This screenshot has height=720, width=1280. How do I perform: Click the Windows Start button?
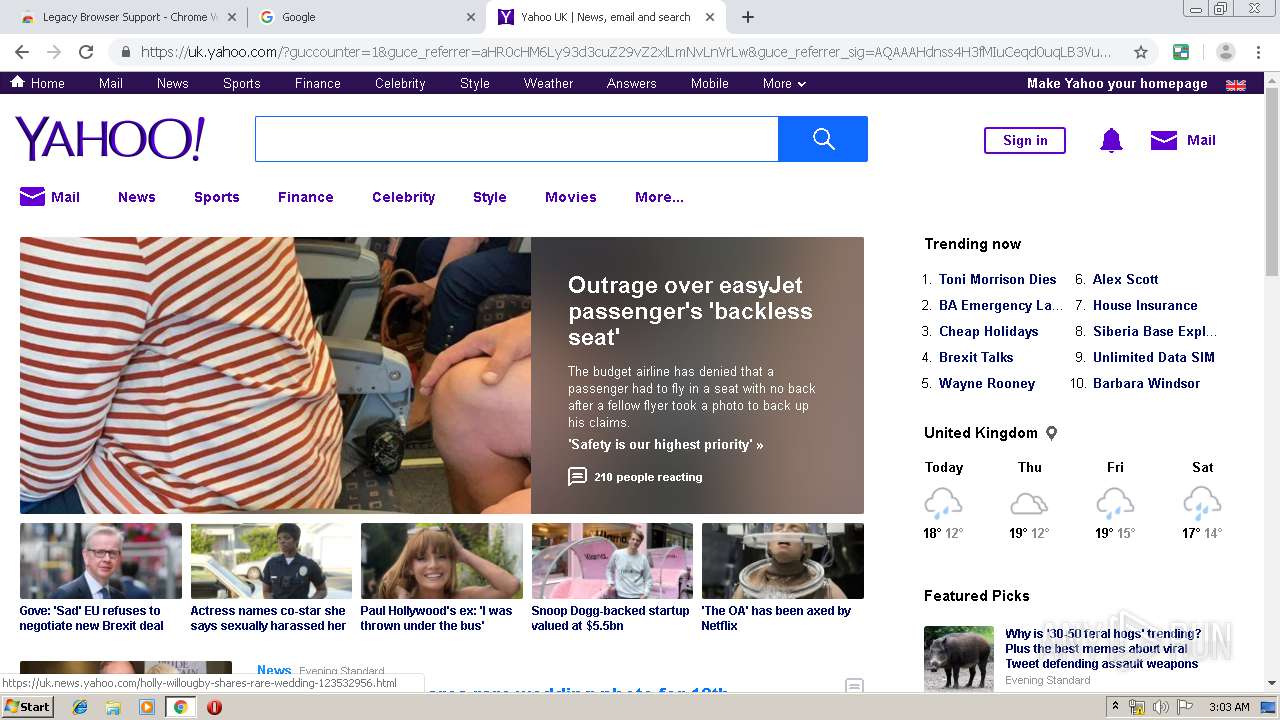[27, 707]
